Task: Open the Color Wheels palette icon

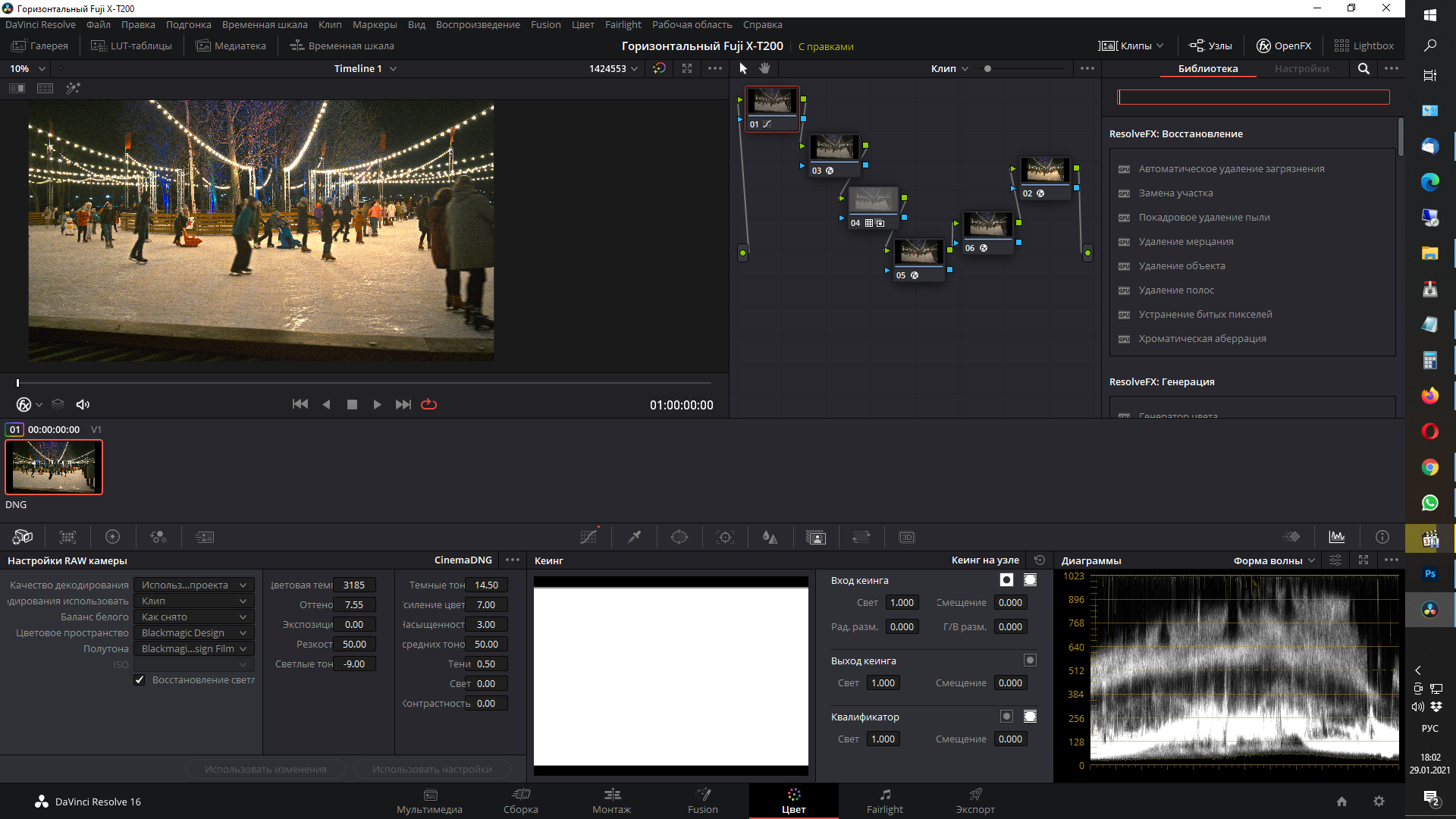Action: click(x=113, y=537)
